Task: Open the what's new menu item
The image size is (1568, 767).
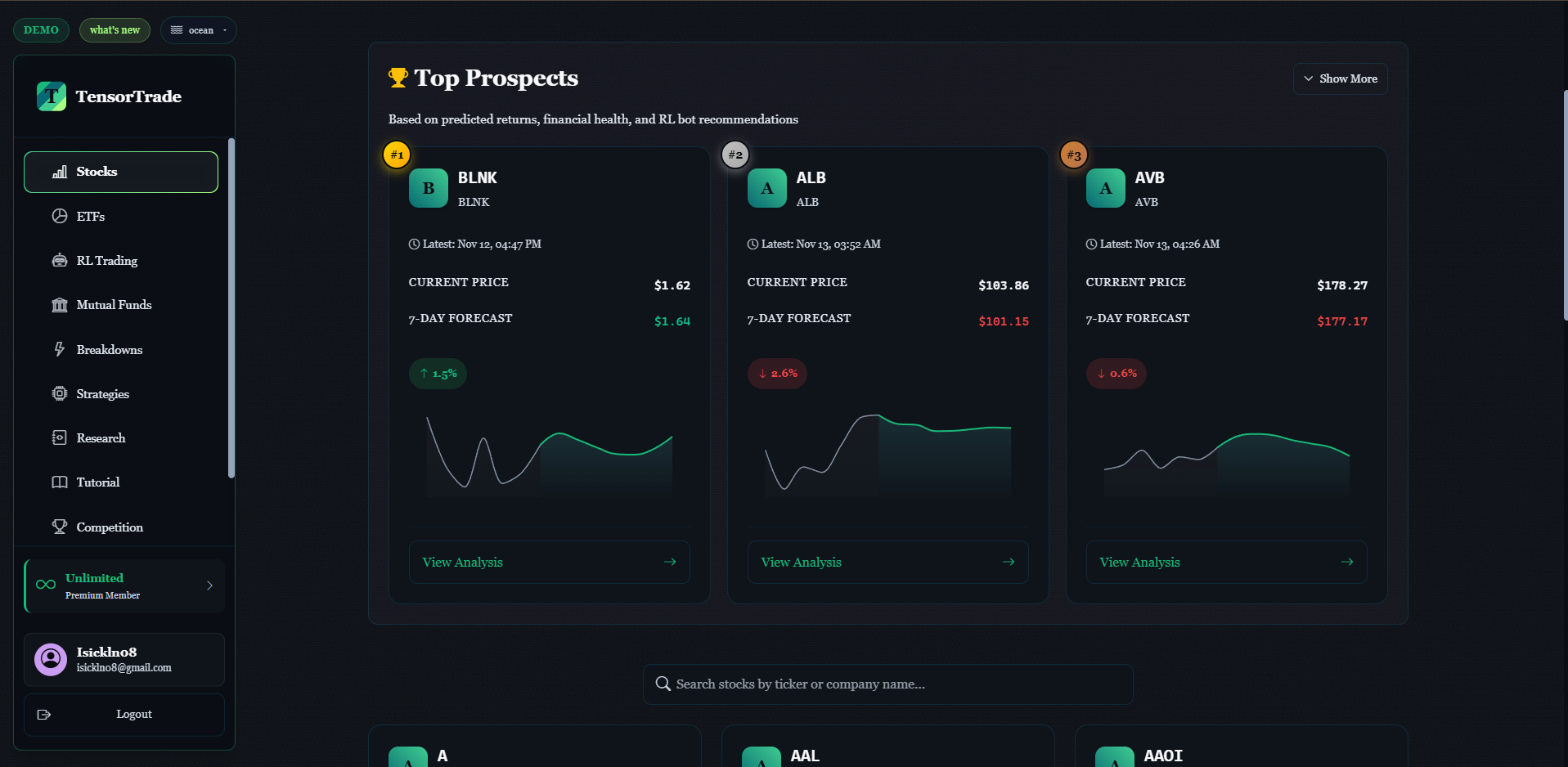Action: (114, 29)
